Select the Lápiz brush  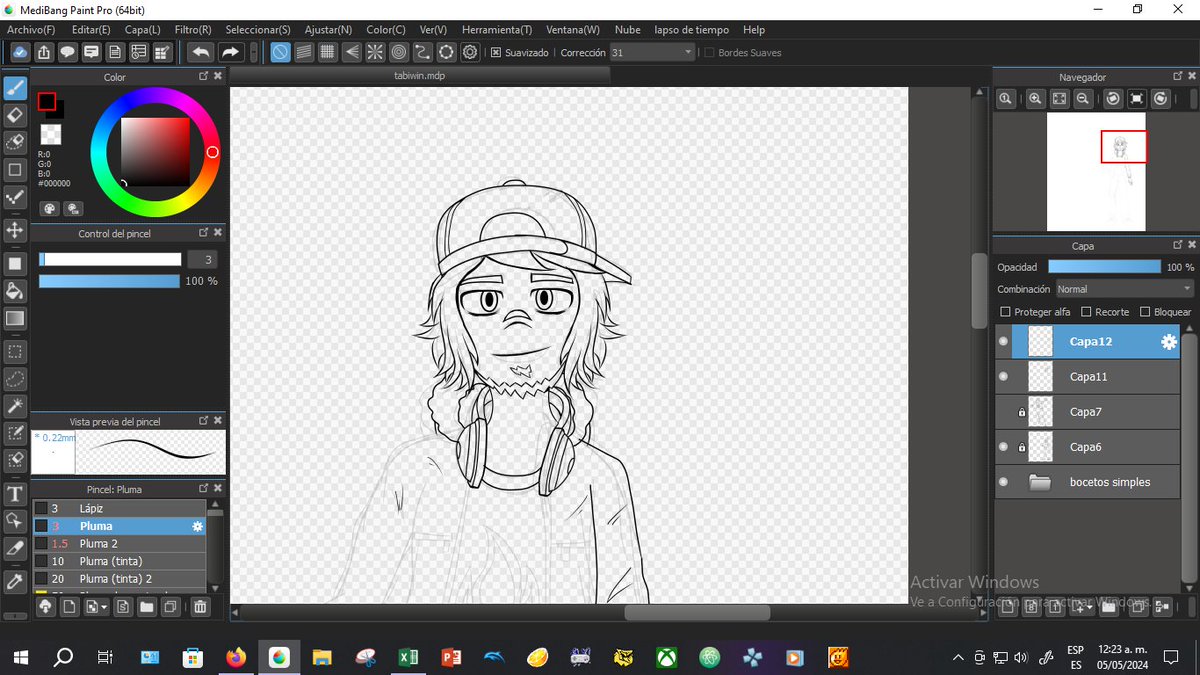click(119, 509)
